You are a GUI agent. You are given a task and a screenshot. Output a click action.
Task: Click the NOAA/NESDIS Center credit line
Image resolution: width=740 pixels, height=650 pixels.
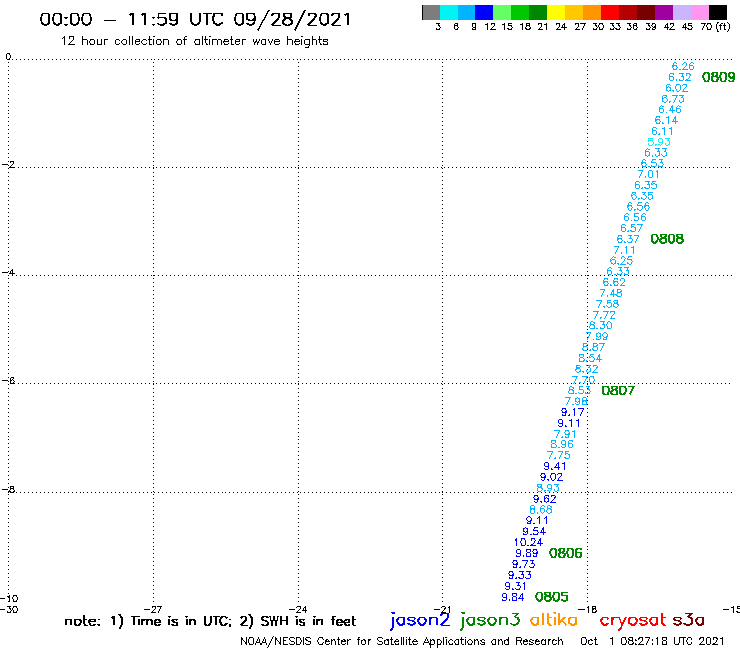tap(402, 642)
